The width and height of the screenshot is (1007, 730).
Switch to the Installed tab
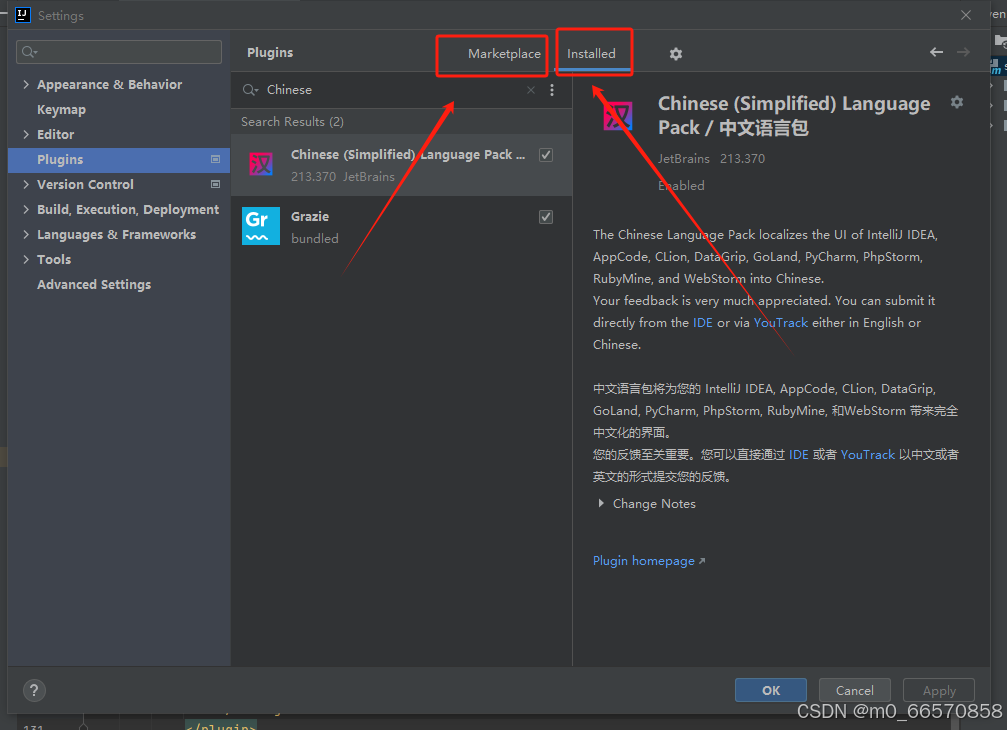coord(591,54)
